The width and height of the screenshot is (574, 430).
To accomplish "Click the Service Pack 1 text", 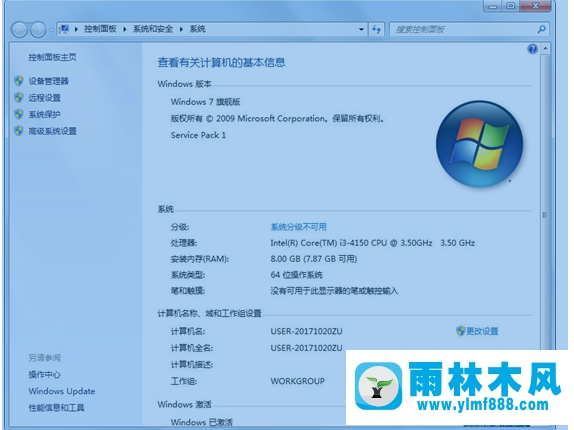I will click(x=198, y=135).
